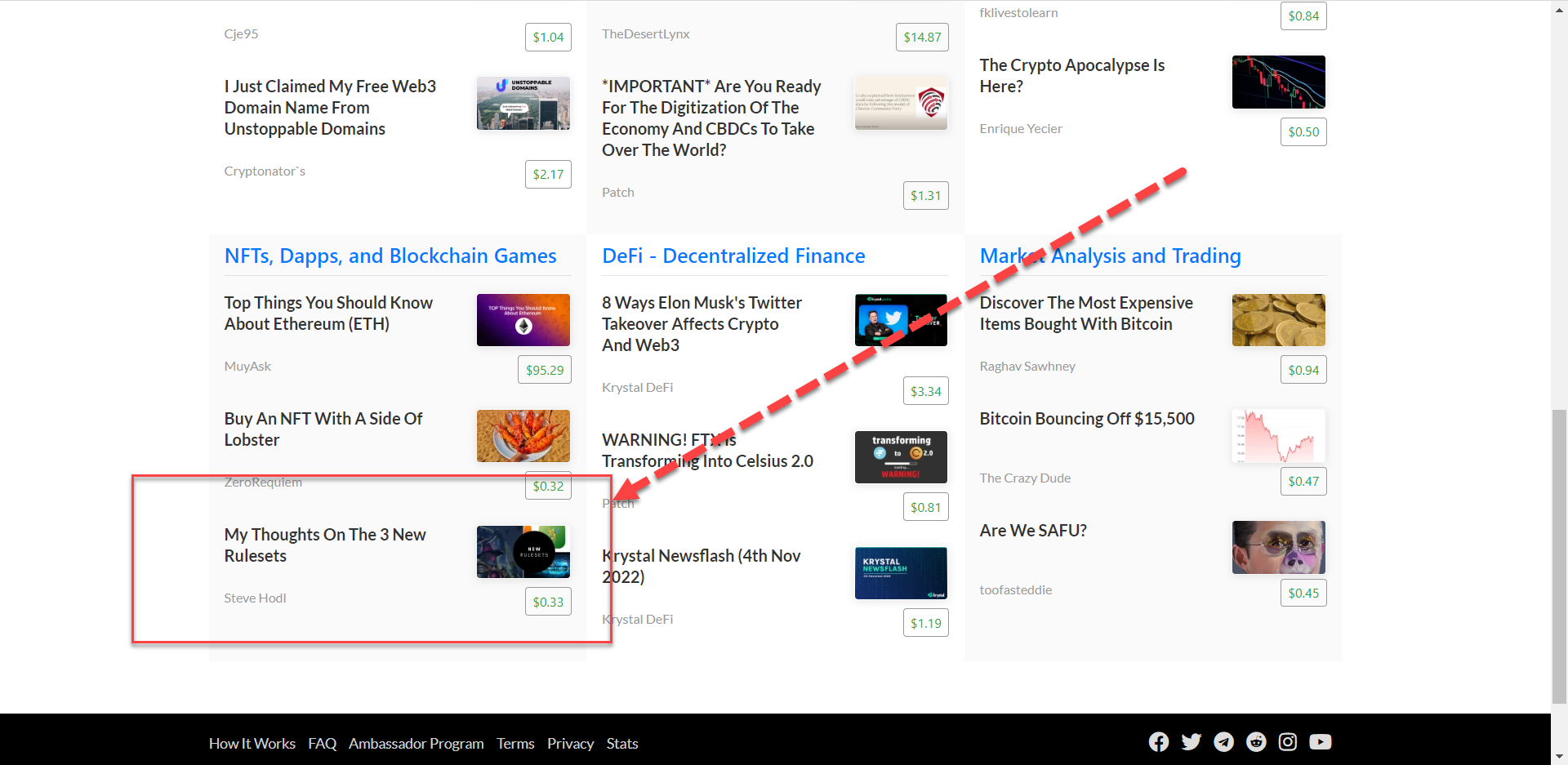Screen dimensions: 1568x765
Task: Click the $0.47 reward badge
Action: (x=1303, y=482)
